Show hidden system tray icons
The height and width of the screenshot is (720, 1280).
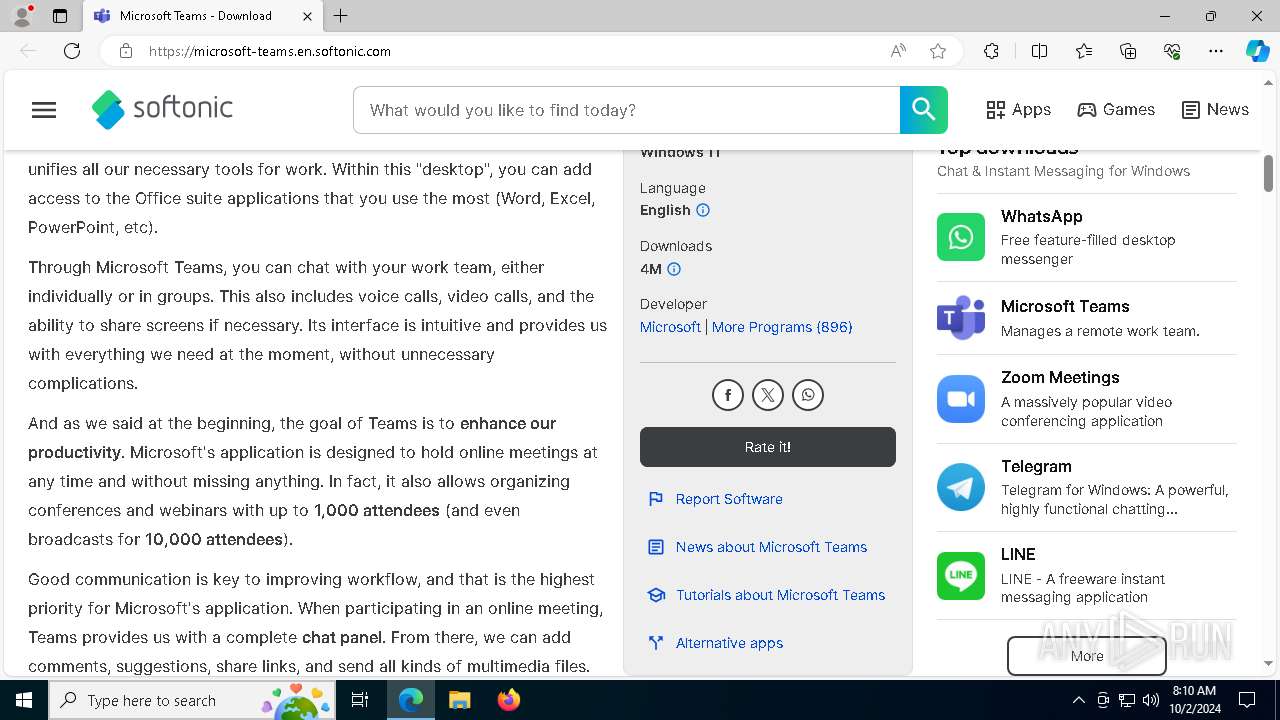pyautogui.click(x=1078, y=700)
